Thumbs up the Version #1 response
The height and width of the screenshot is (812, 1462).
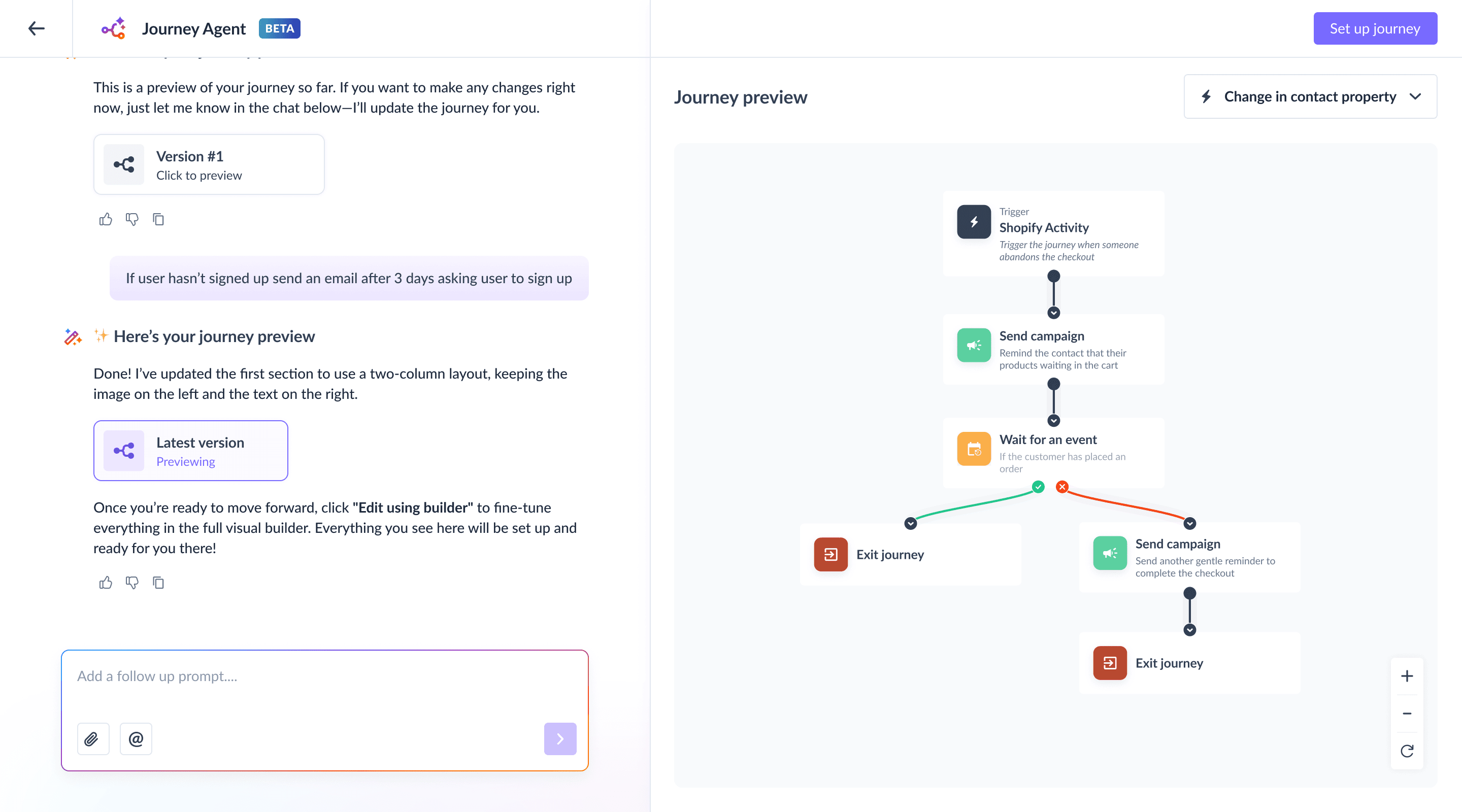106,219
